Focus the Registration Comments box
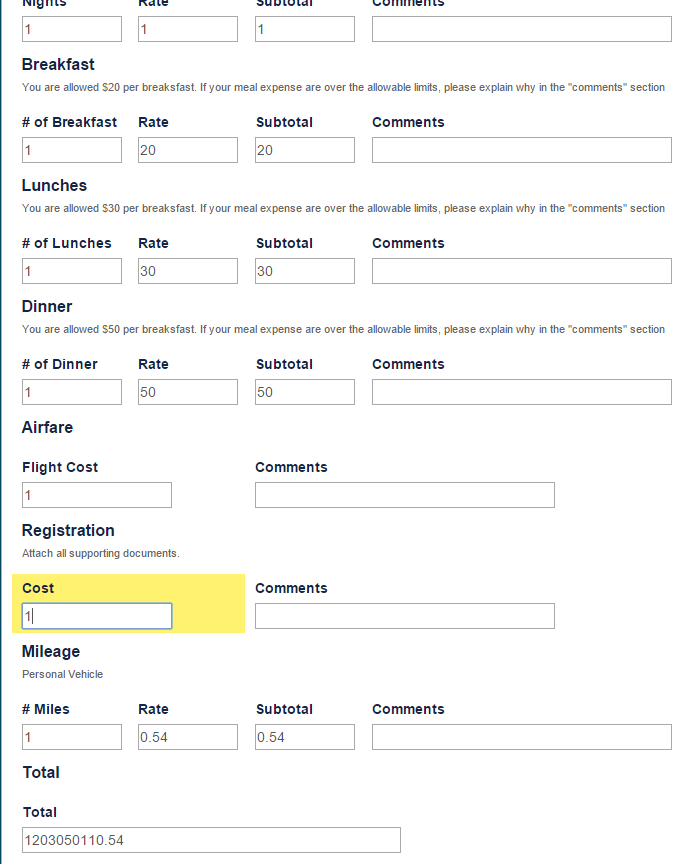Image resolution: width=688 pixels, height=864 pixels. [404, 616]
